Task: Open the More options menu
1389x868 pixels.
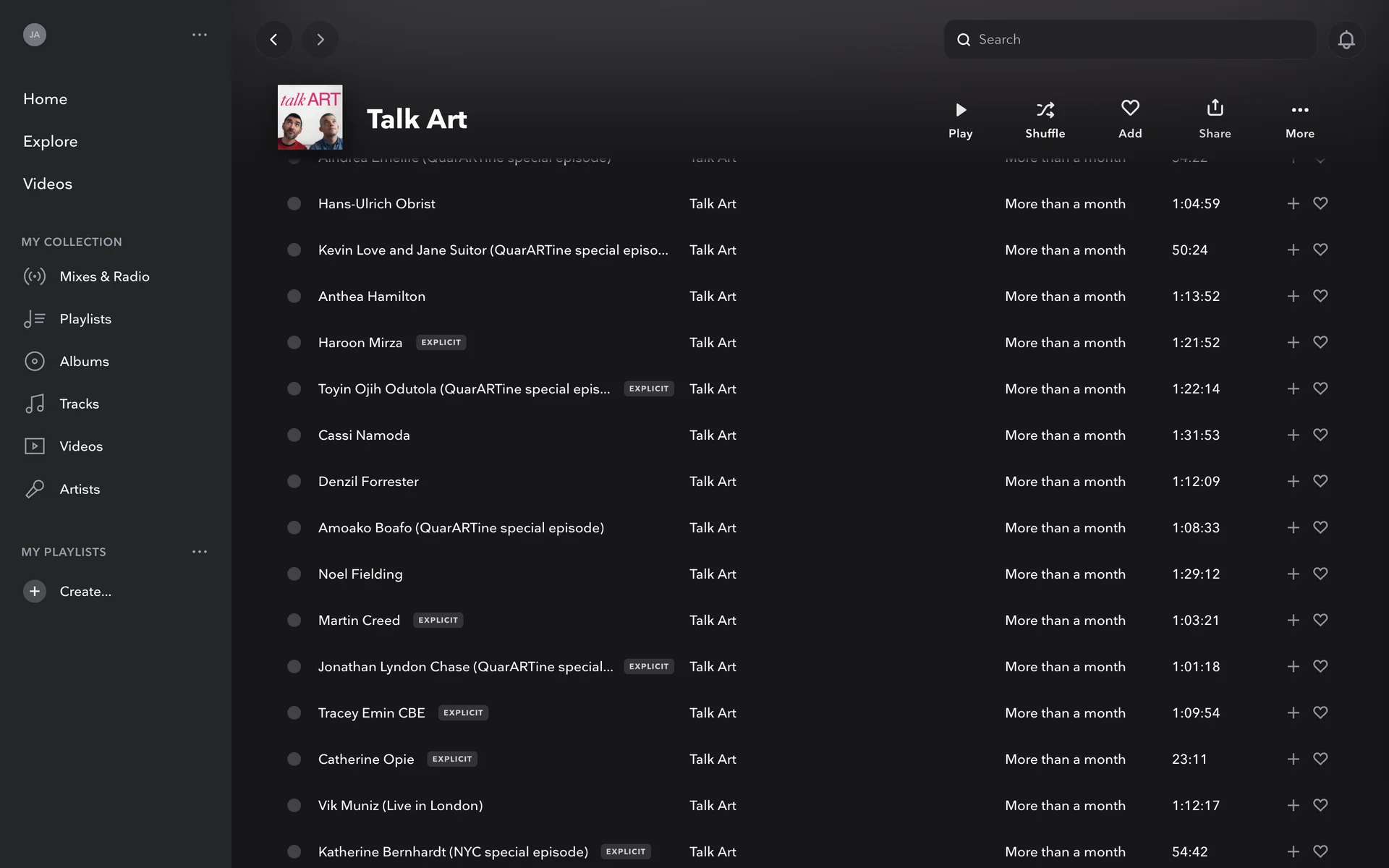Action: pos(1299,110)
